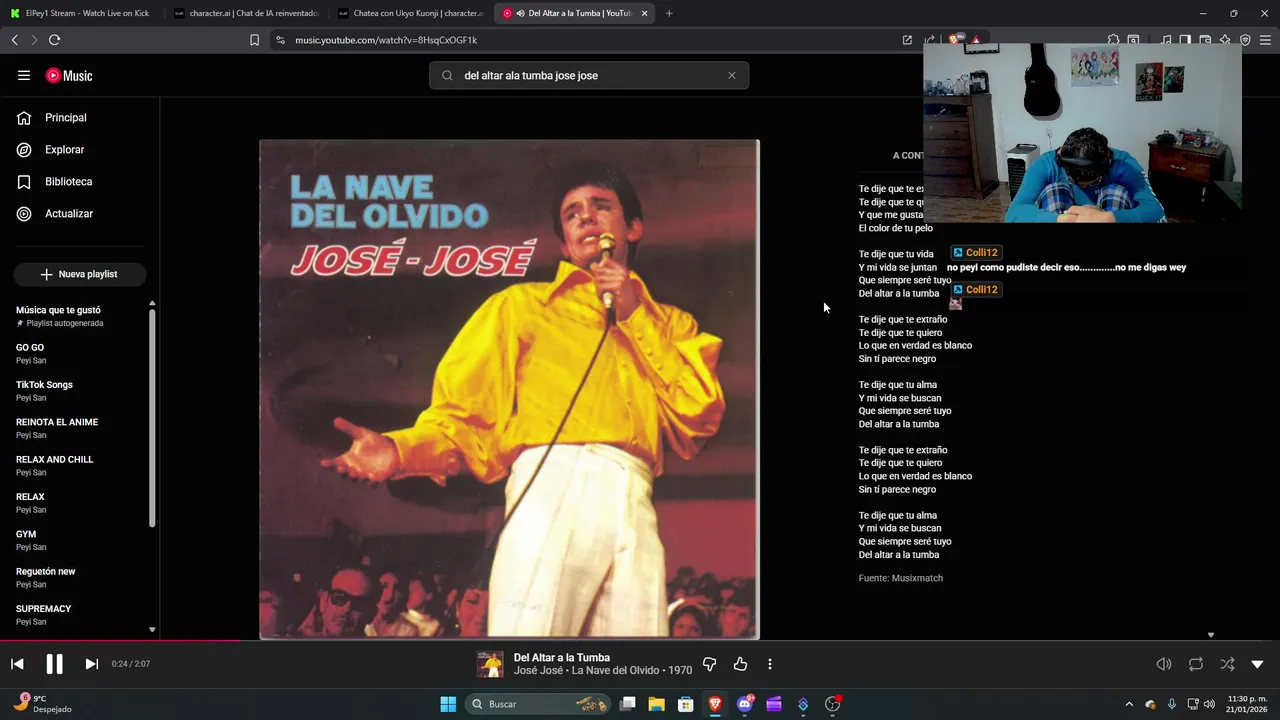
Task: Open Discord from the taskbar
Action: pyautogui.click(x=744, y=704)
